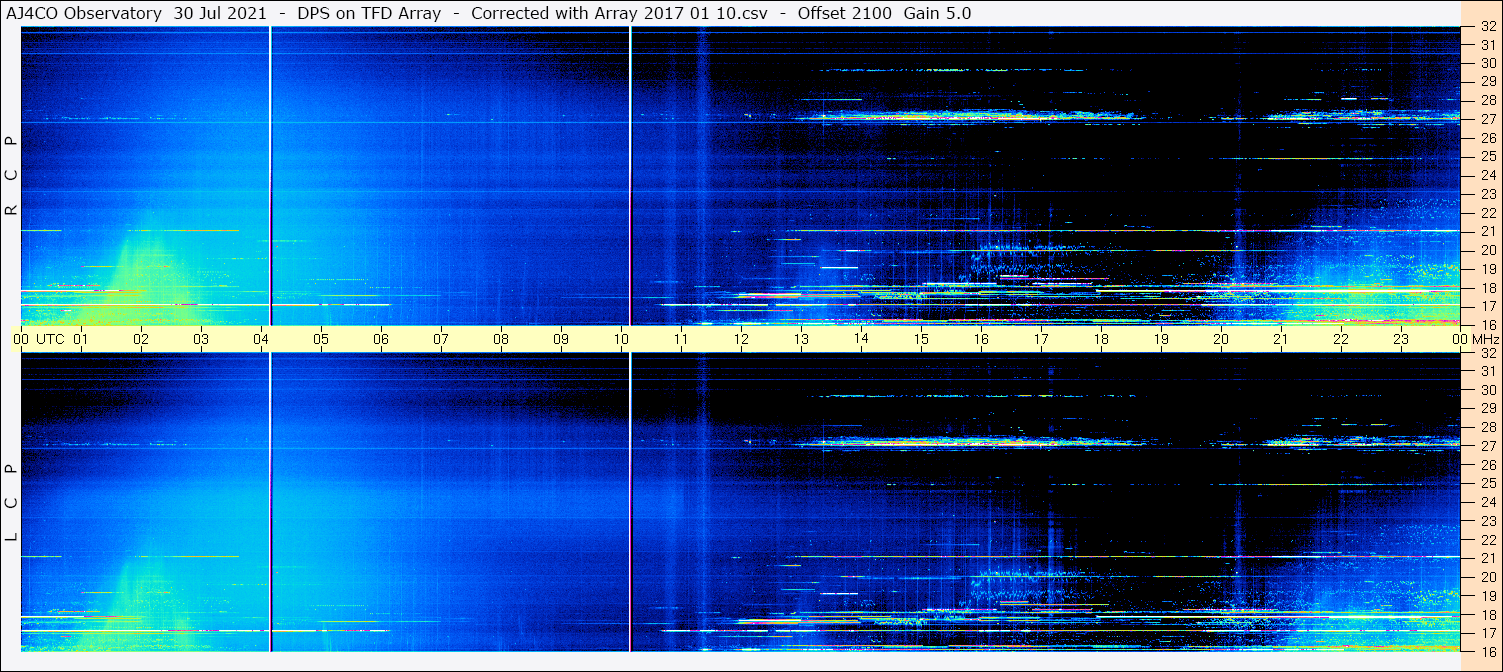Click the MHz unit label on the axis
This screenshot has height=672, width=1503.
(1481, 339)
